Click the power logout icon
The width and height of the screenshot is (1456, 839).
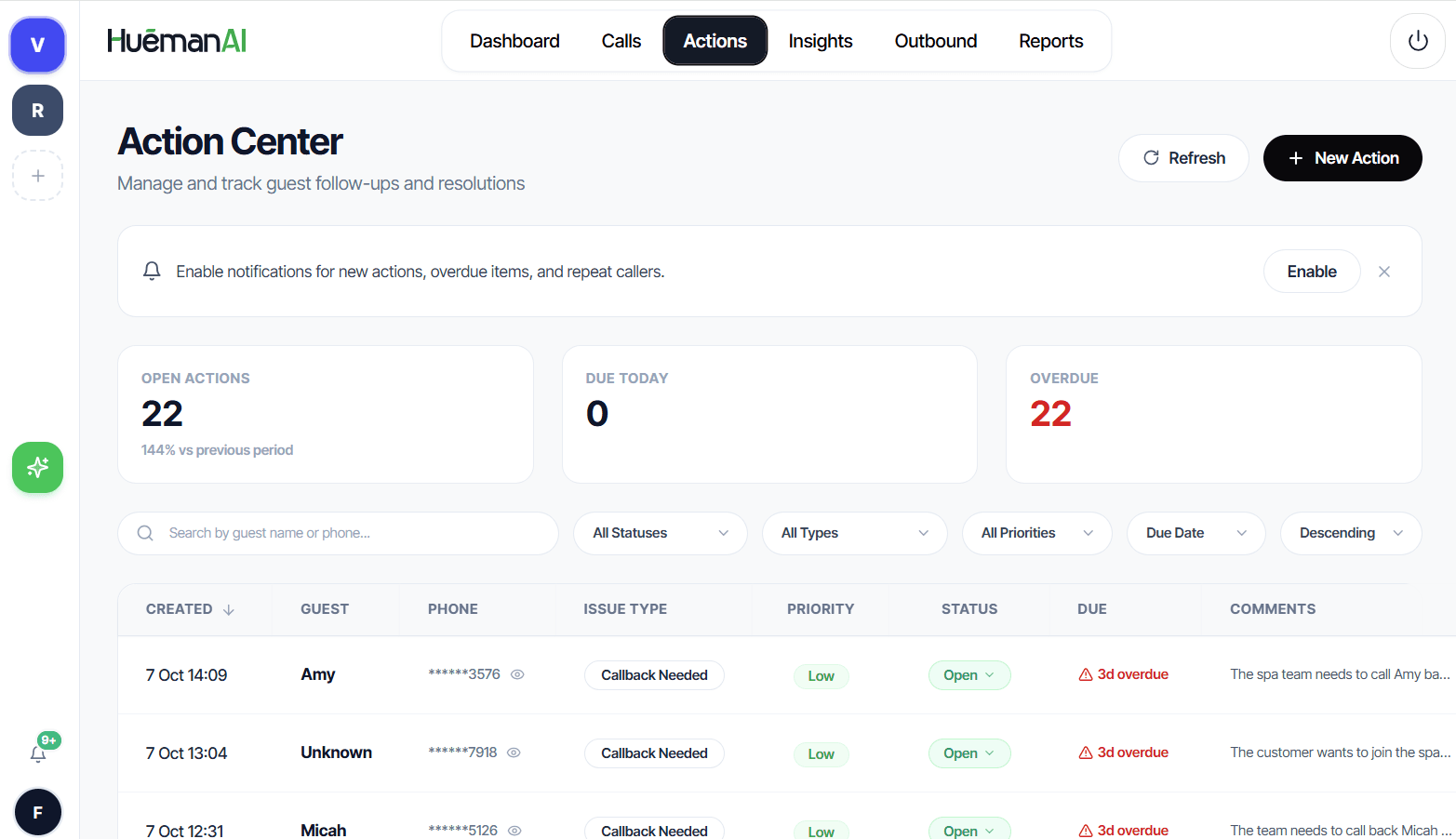click(1418, 41)
